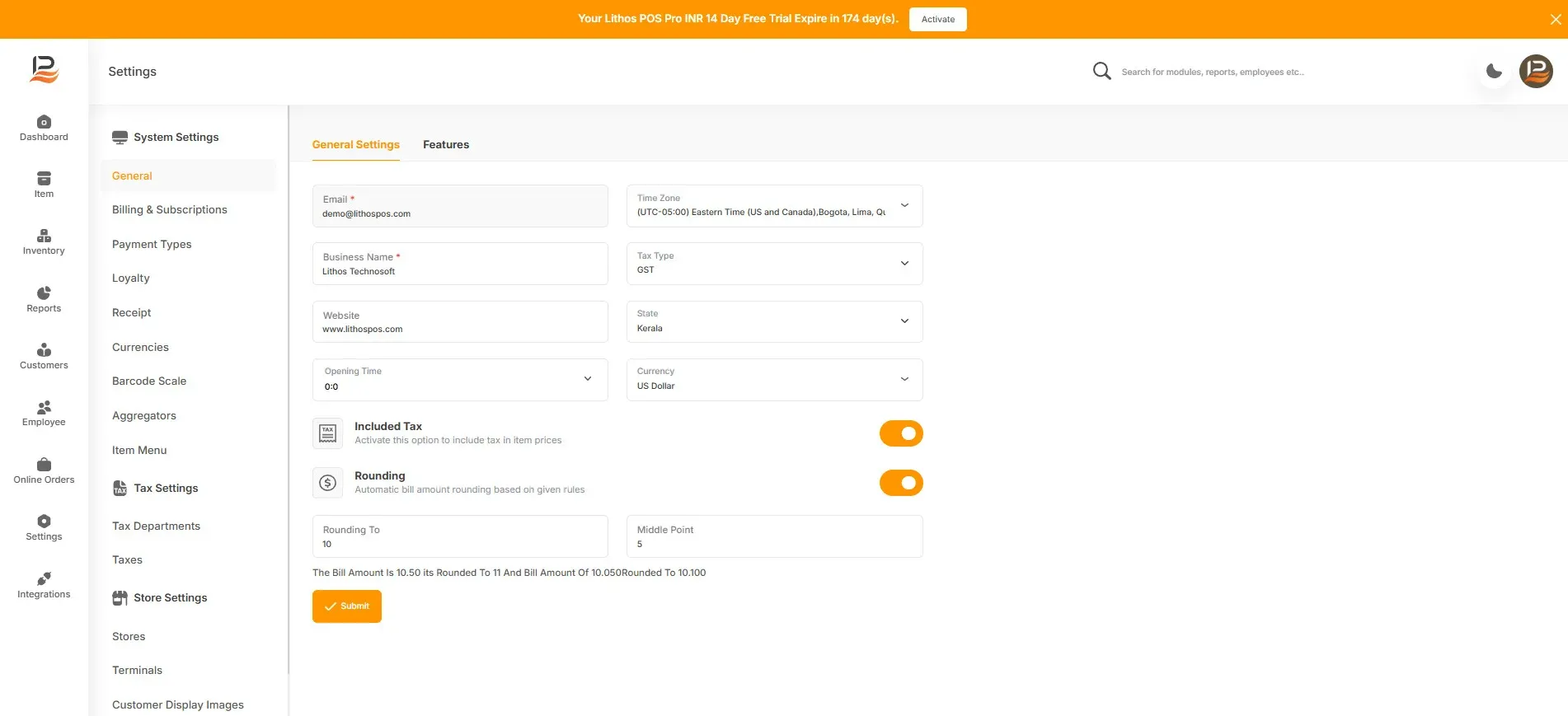Open the Tax Type dropdown

774,264
